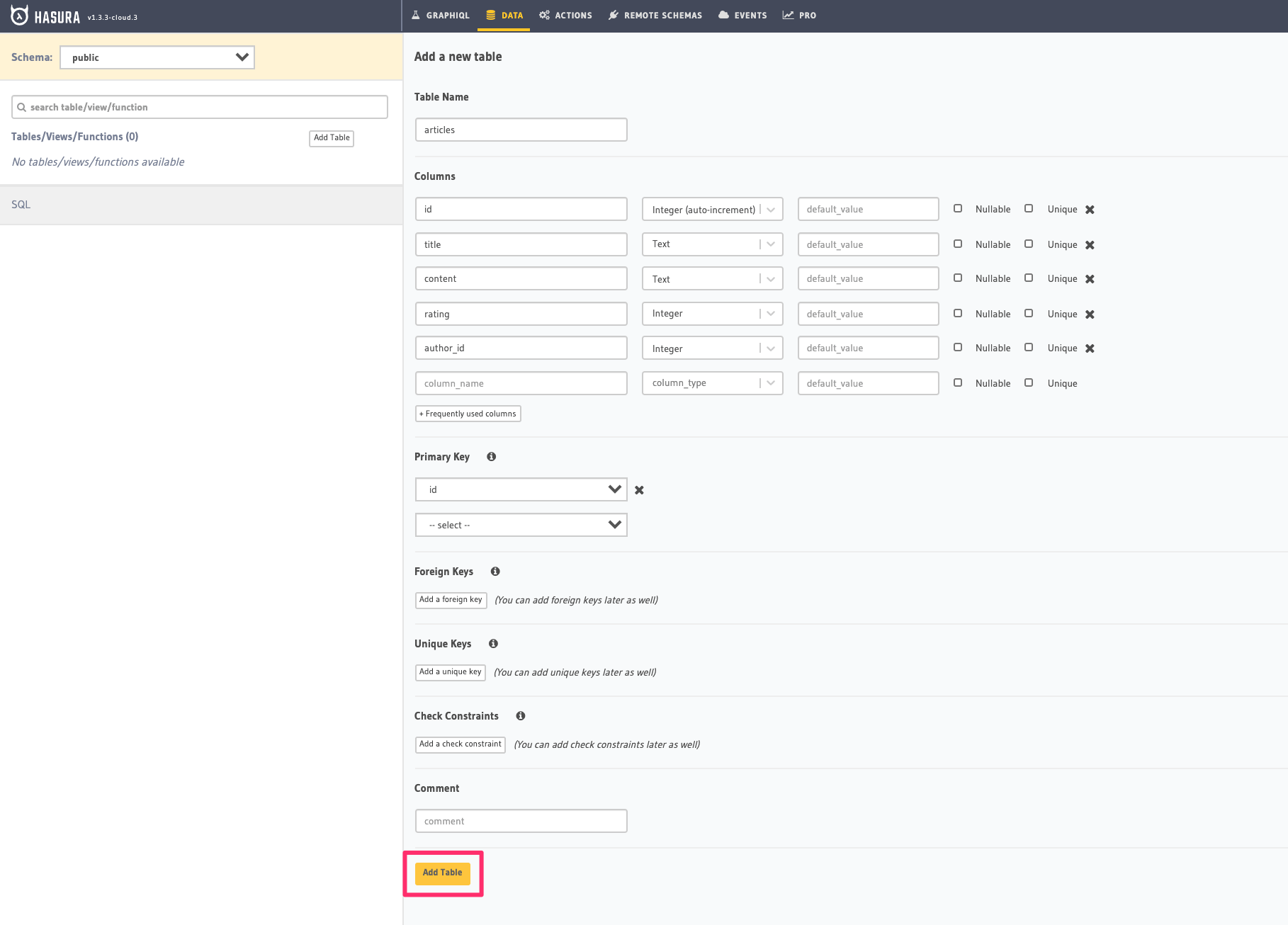Switch to the GraphiQL tab
Image resolution: width=1288 pixels, height=925 pixels.
click(x=440, y=16)
